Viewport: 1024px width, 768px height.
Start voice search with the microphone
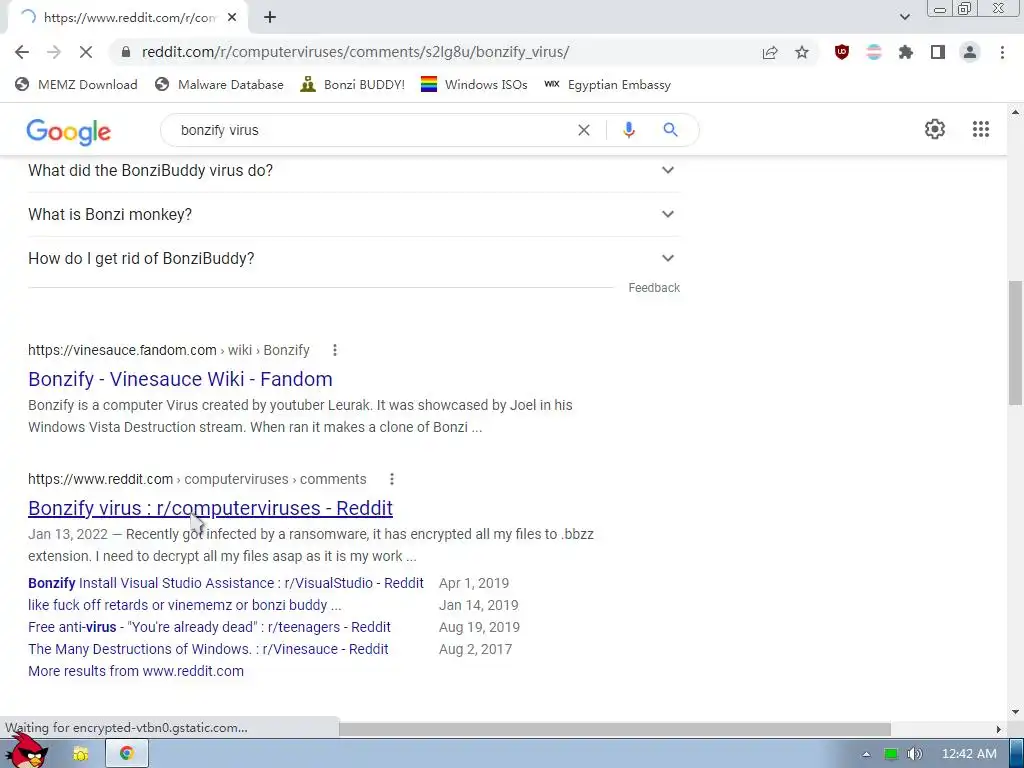coord(629,130)
